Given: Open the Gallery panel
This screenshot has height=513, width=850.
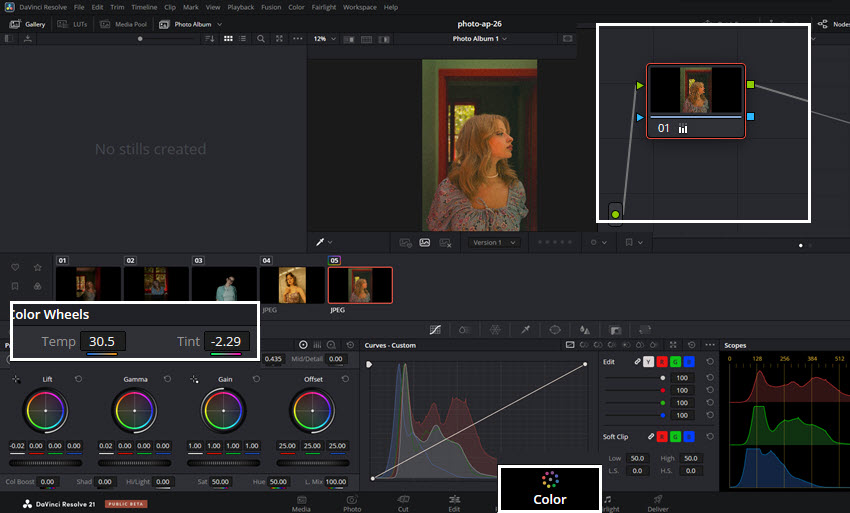Looking at the screenshot, I should click(x=28, y=24).
